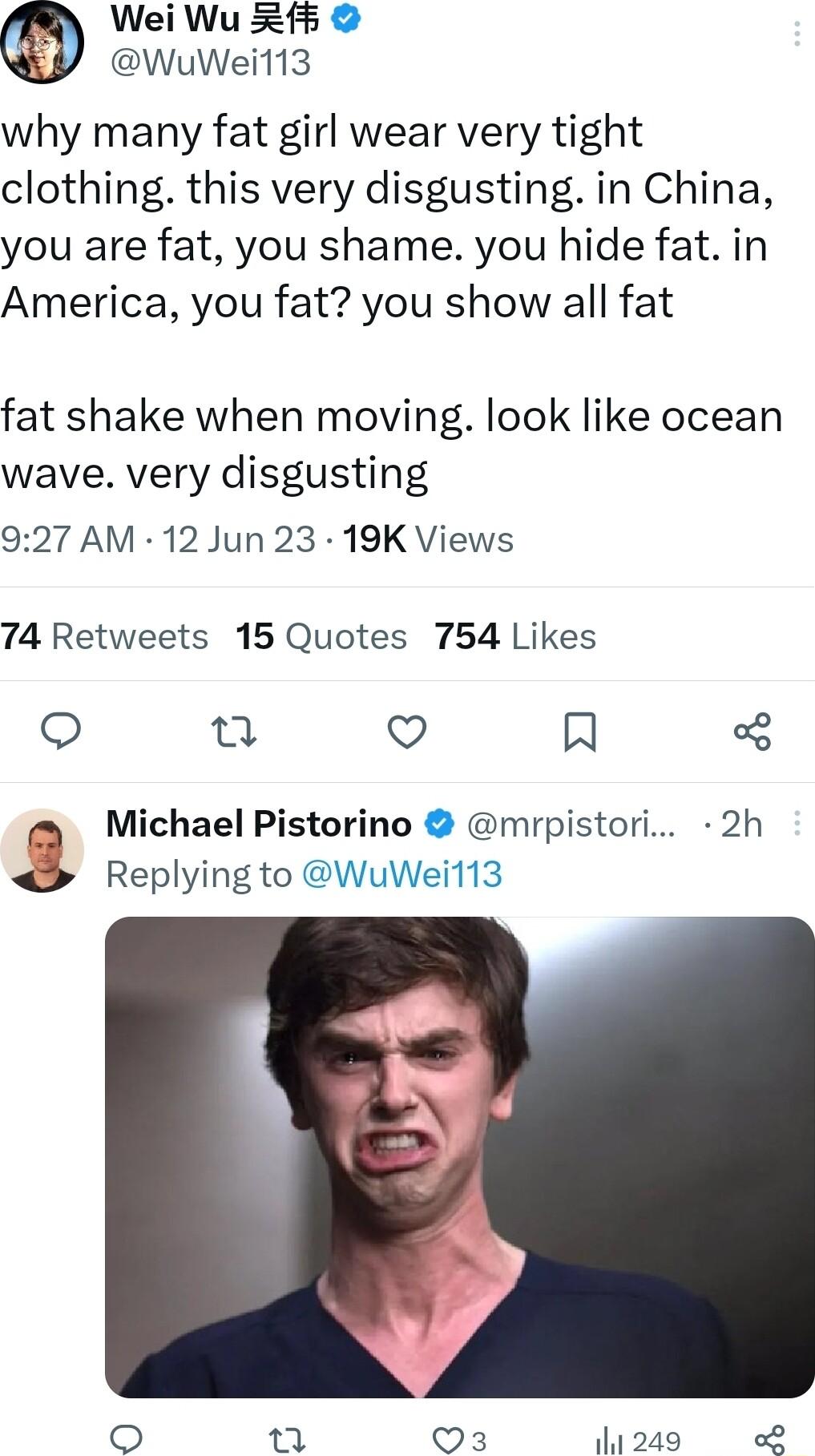Open @WuWei113 from the replying-to text
Viewport: 815px width, 1456px height.
tap(405, 874)
